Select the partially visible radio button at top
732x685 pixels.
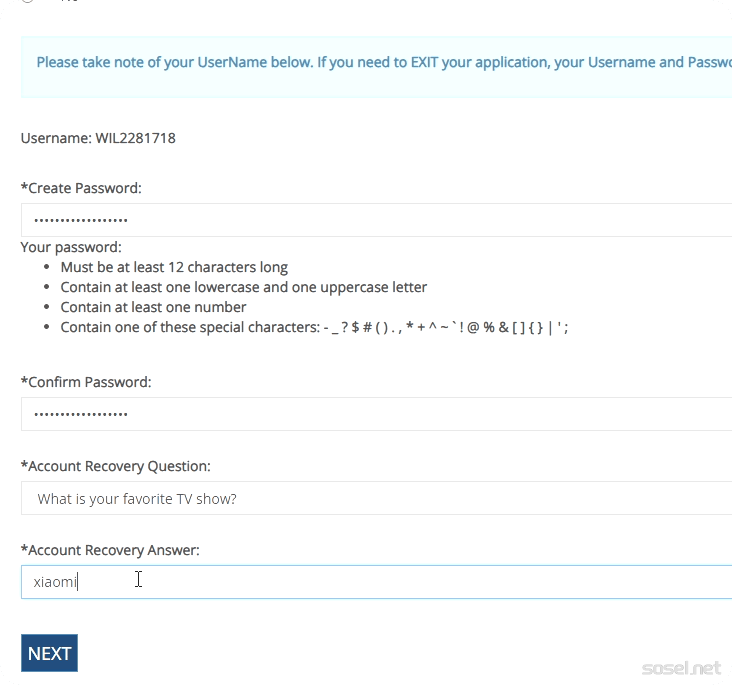coord(27,2)
